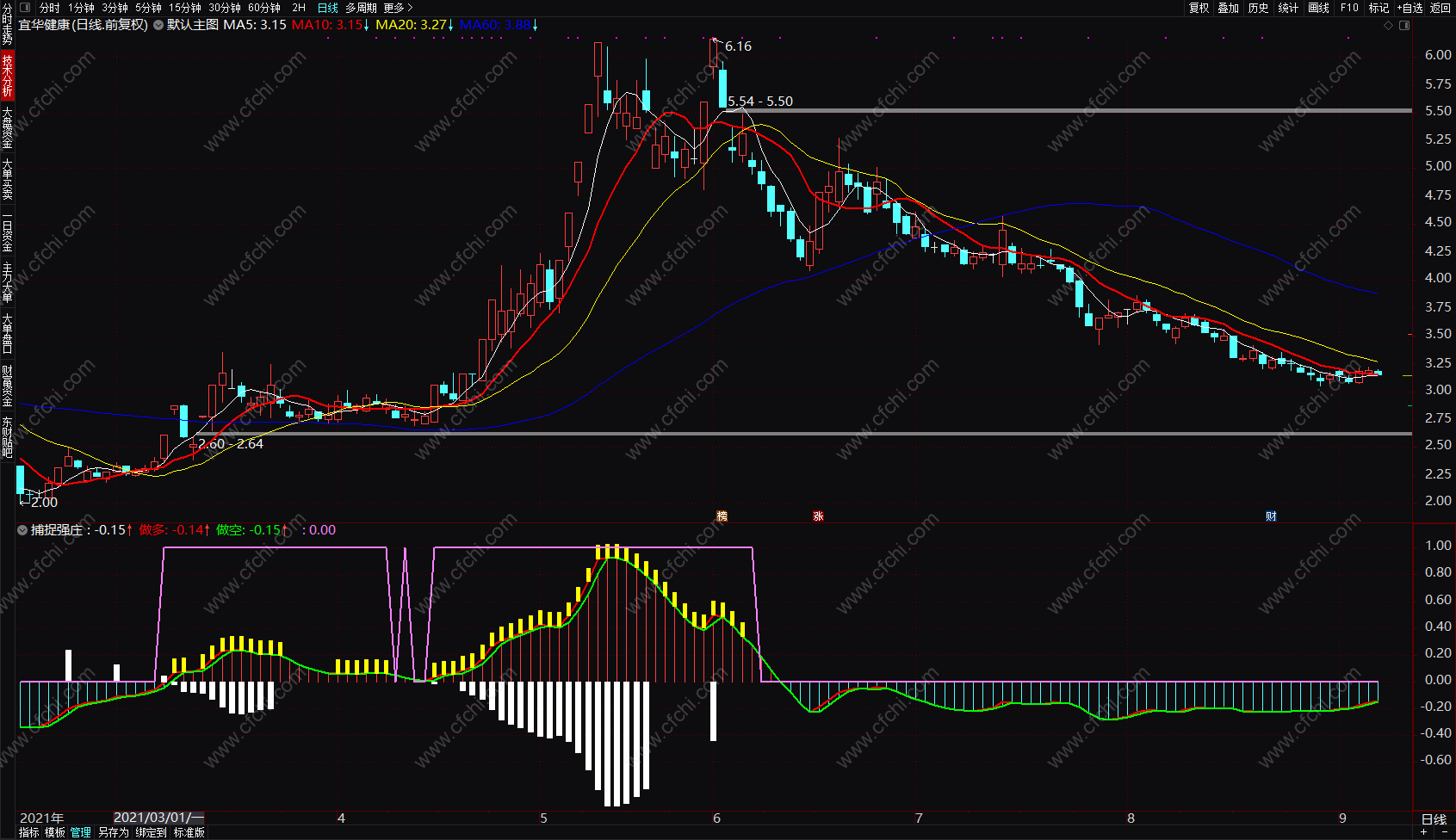The image size is (1456, 840).
Task: Open the 东财贴吧 side tab
Action: (7, 437)
